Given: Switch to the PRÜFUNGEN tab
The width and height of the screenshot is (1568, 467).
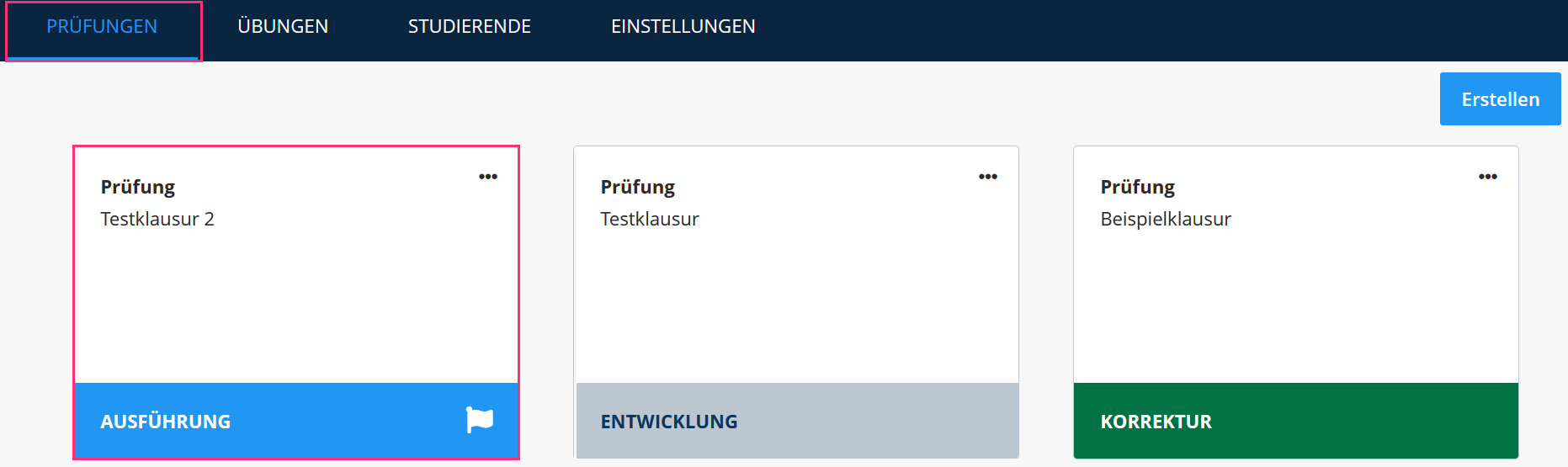Looking at the screenshot, I should (x=102, y=27).
